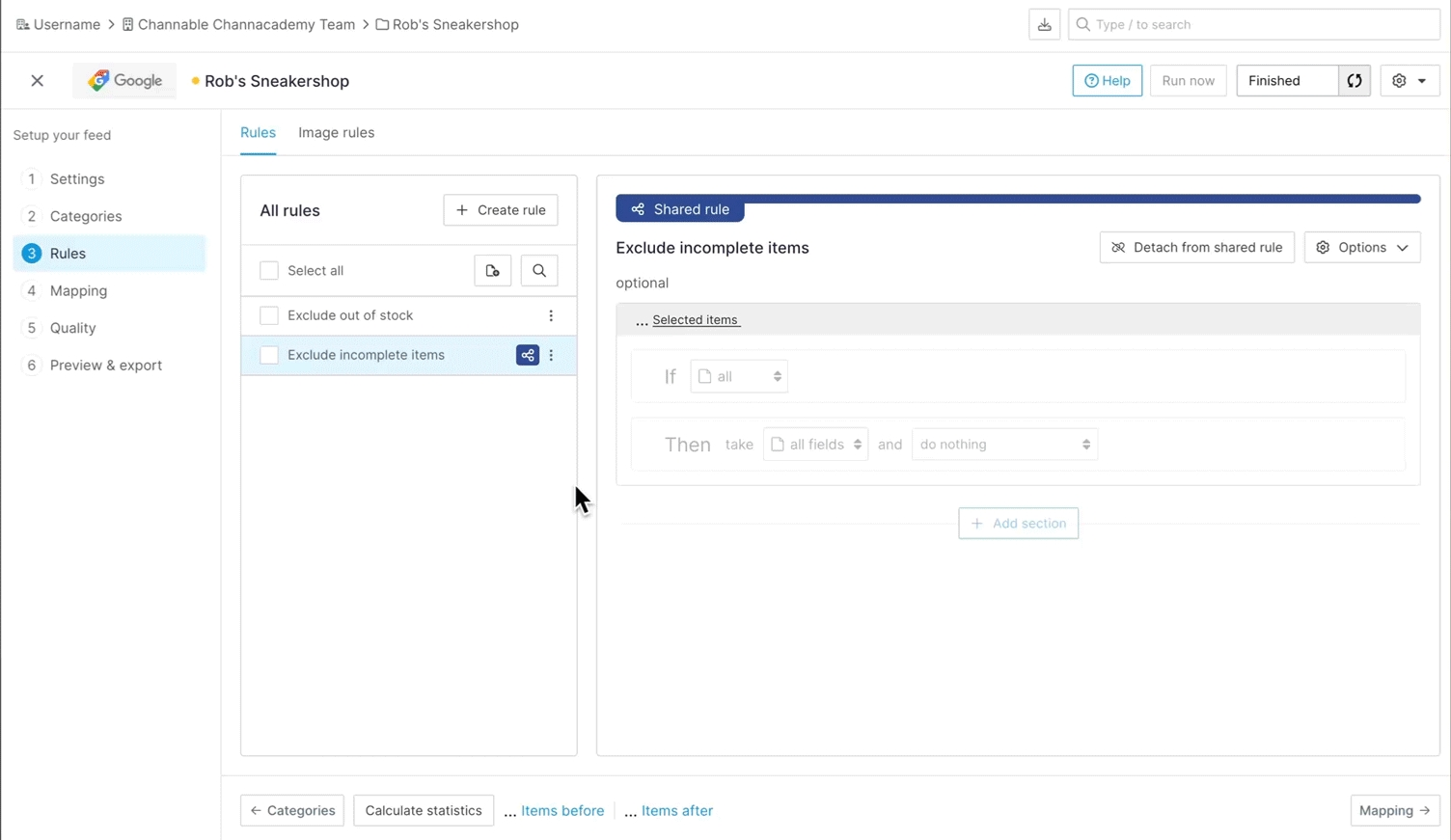Go to the Mapping step in sidebar
1451x840 pixels.
coord(78,291)
